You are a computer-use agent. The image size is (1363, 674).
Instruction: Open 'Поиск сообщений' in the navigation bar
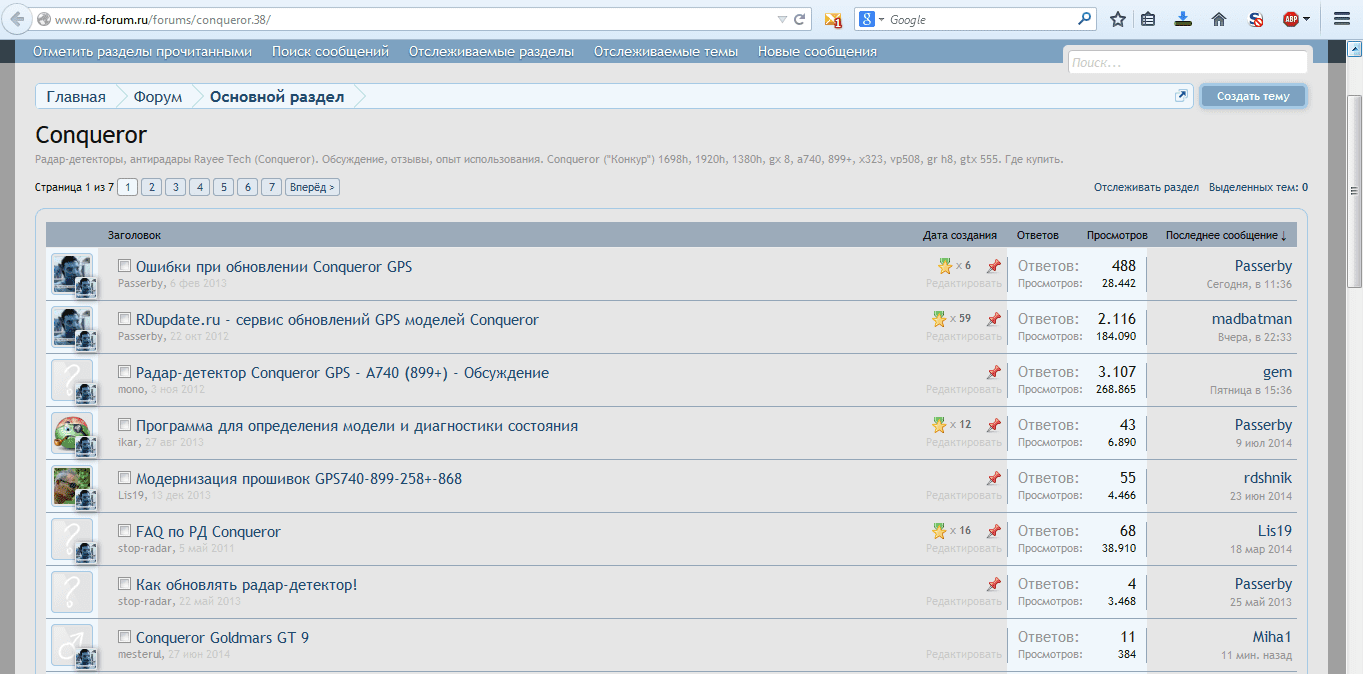[330, 52]
